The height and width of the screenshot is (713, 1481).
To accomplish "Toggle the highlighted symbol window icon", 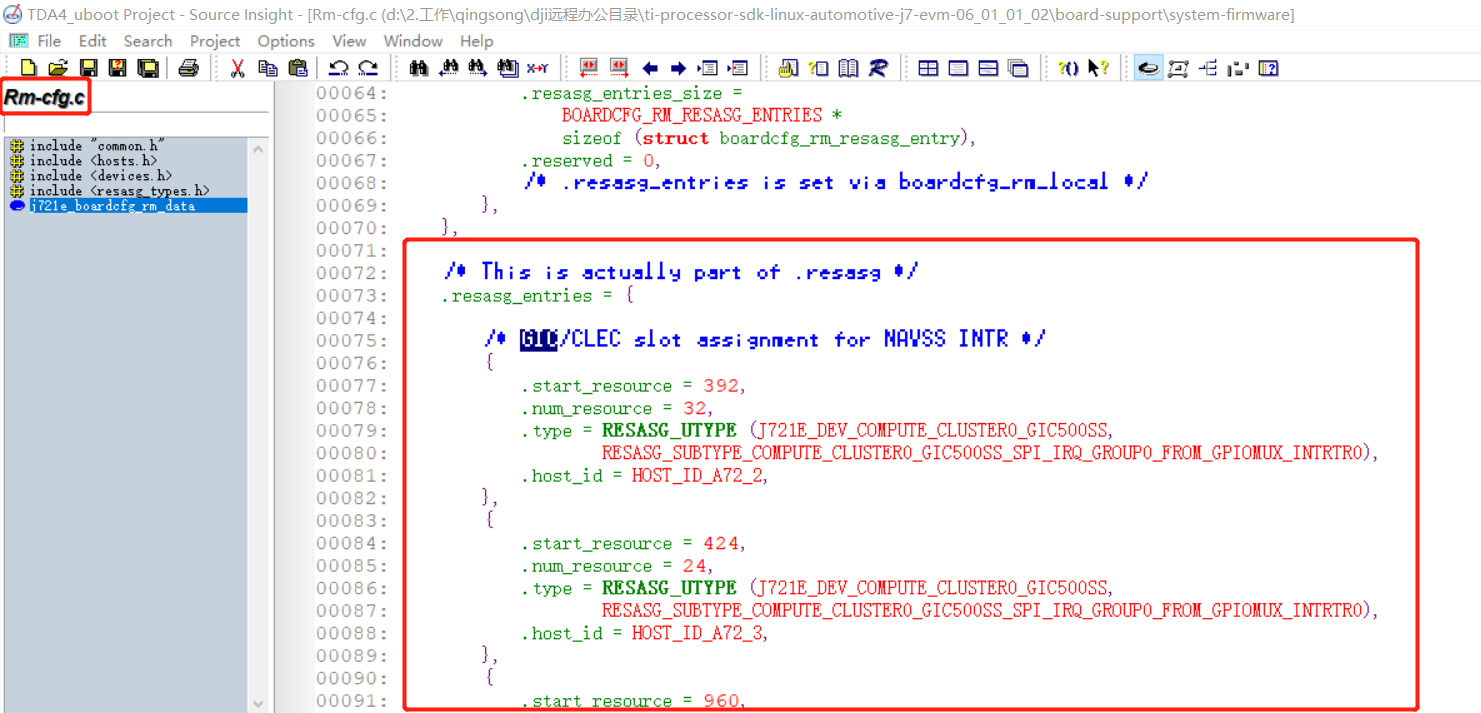I will [1148, 67].
